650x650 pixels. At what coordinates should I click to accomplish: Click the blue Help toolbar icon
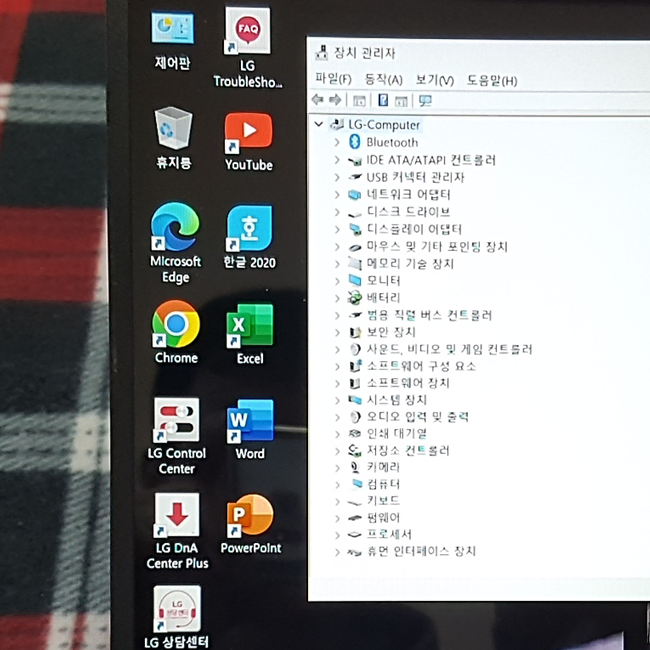coord(383,100)
